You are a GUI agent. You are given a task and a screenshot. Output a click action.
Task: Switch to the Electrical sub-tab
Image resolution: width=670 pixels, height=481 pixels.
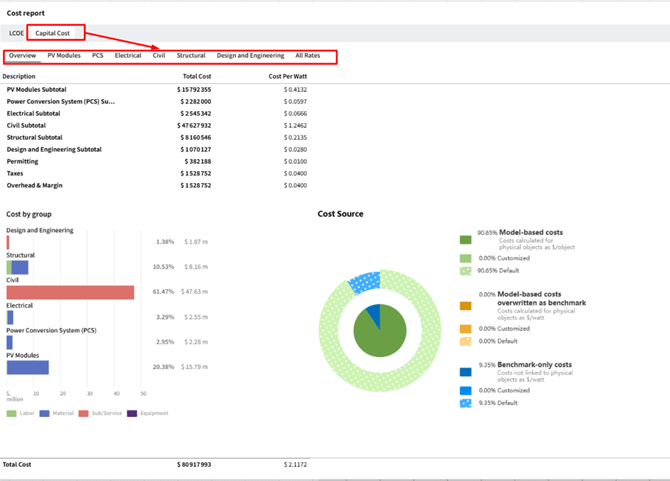pos(128,56)
